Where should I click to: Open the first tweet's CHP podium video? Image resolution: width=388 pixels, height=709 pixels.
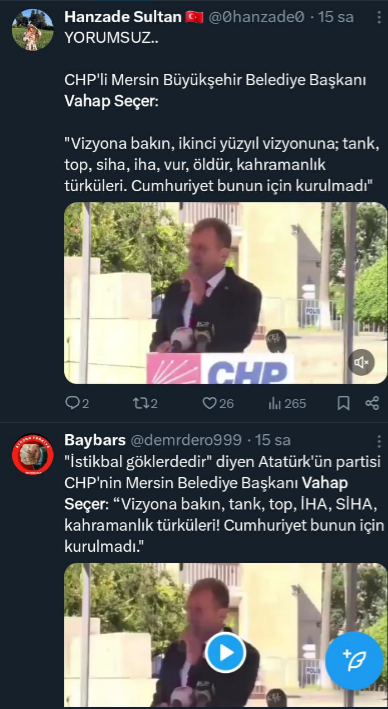pos(225,293)
